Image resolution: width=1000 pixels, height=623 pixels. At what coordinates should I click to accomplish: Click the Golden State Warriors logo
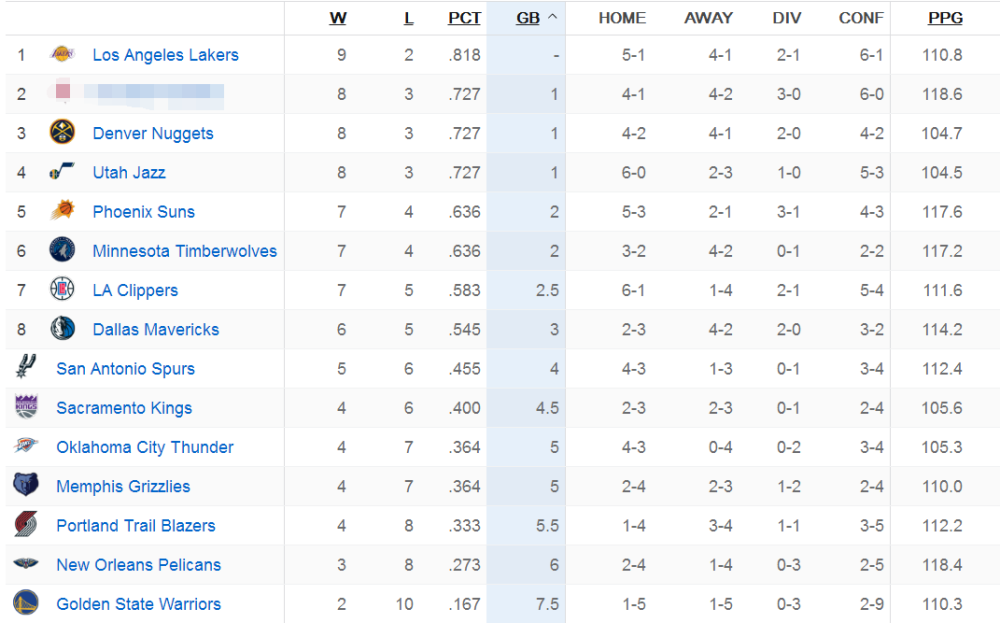click(x=26, y=603)
